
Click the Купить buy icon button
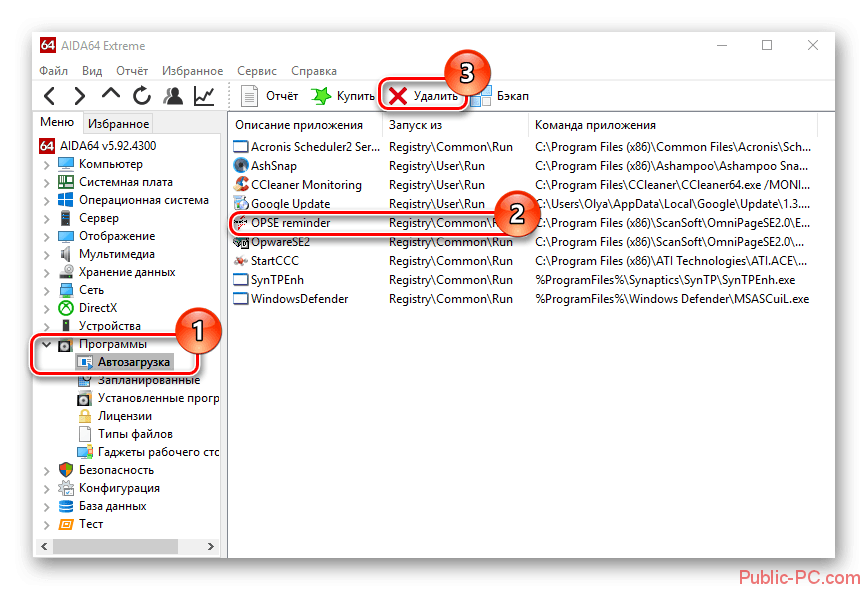point(342,96)
